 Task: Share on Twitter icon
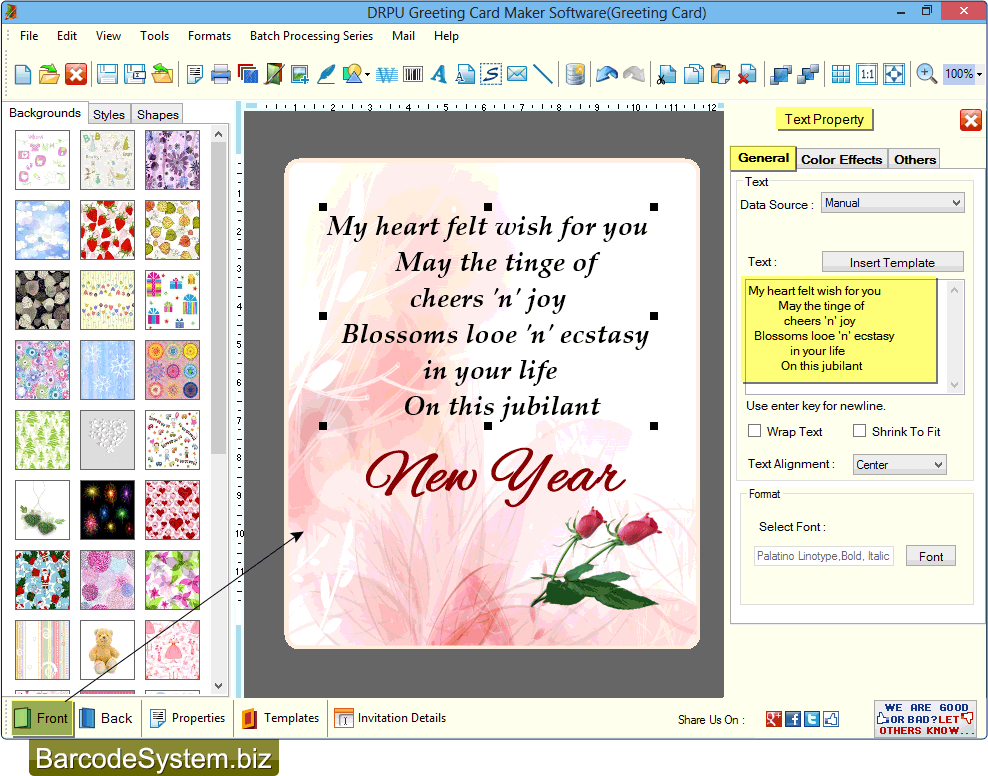point(812,719)
